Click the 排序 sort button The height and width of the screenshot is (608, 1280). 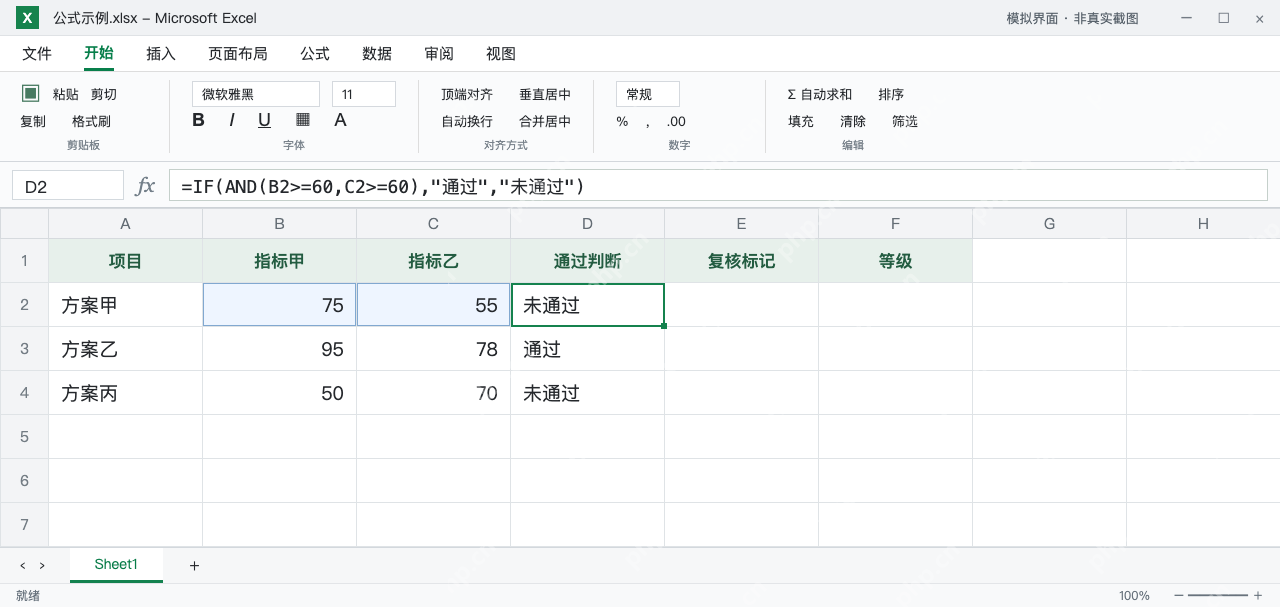(x=891, y=94)
